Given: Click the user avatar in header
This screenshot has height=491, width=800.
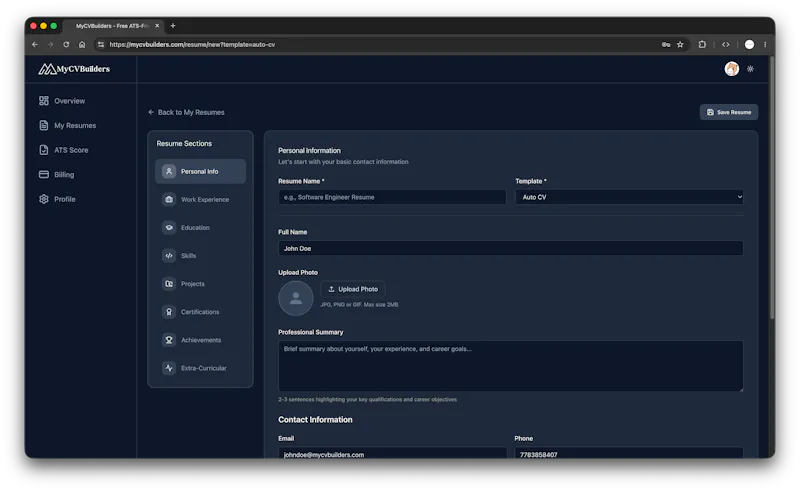Looking at the screenshot, I should 732,69.
